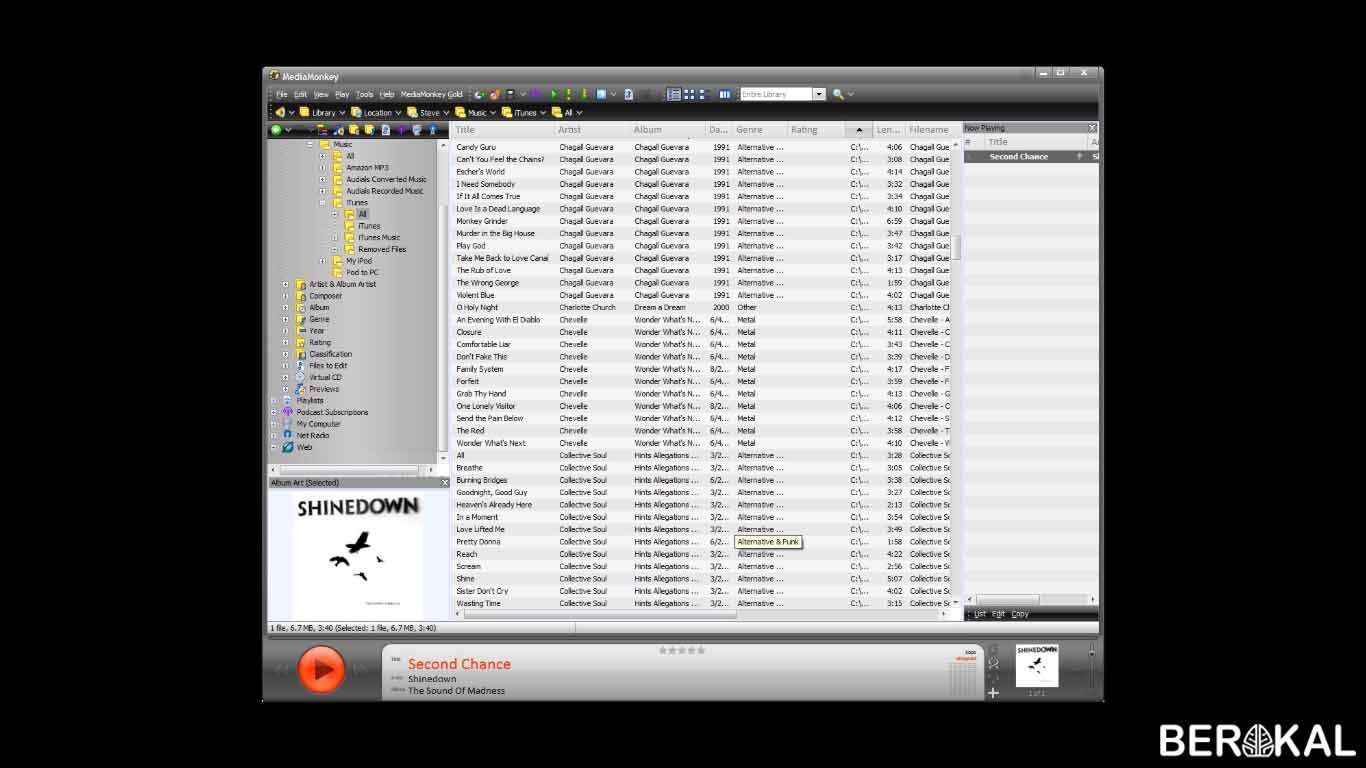
Task: Open the MediaMonkey Gold menu
Action: point(431,94)
